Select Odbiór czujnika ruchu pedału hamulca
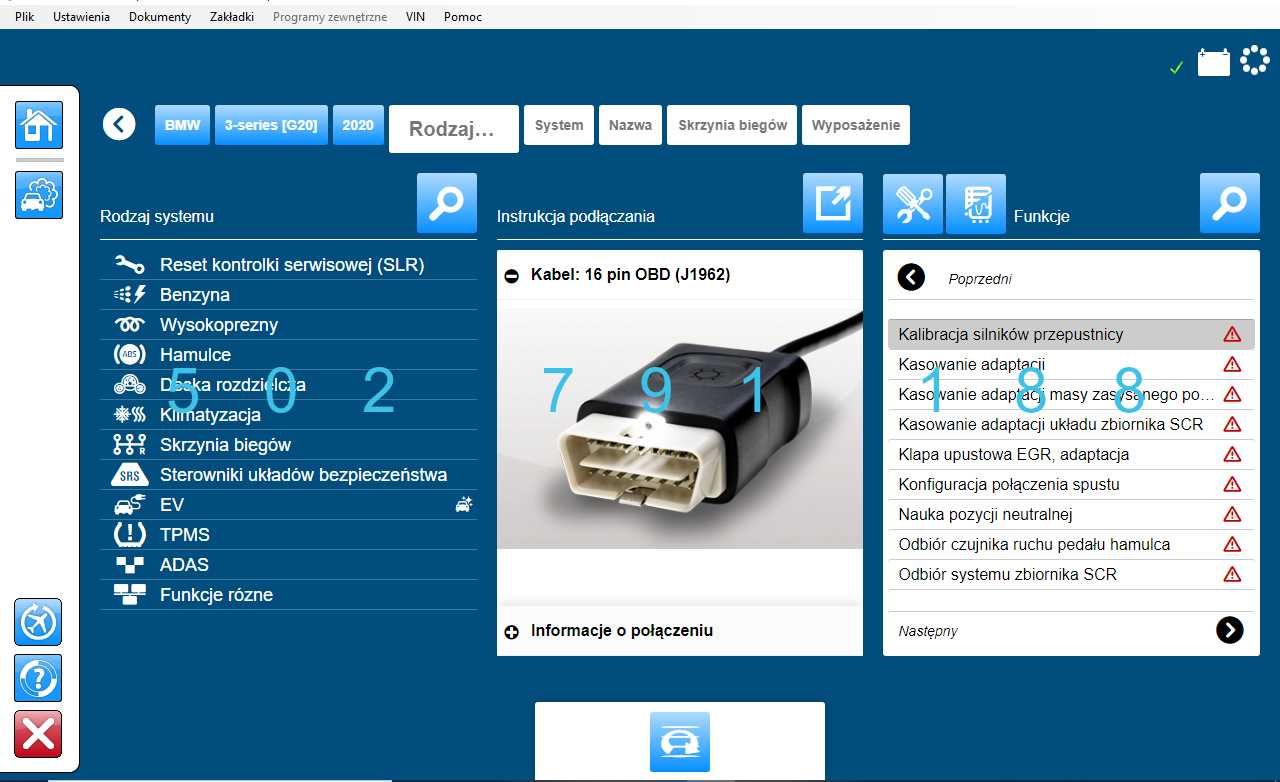The height and width of the screenshot is (782, 1280). coord(1071,544)
